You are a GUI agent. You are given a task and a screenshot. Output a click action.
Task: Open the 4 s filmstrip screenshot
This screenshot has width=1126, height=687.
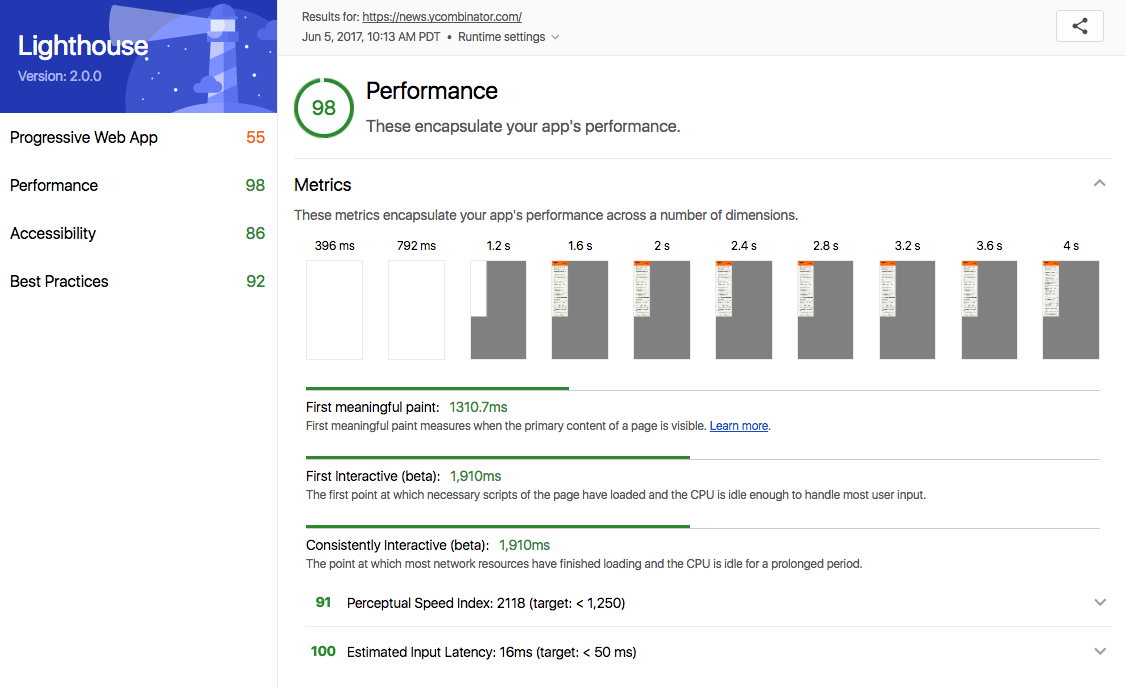tap(1070, 309)
